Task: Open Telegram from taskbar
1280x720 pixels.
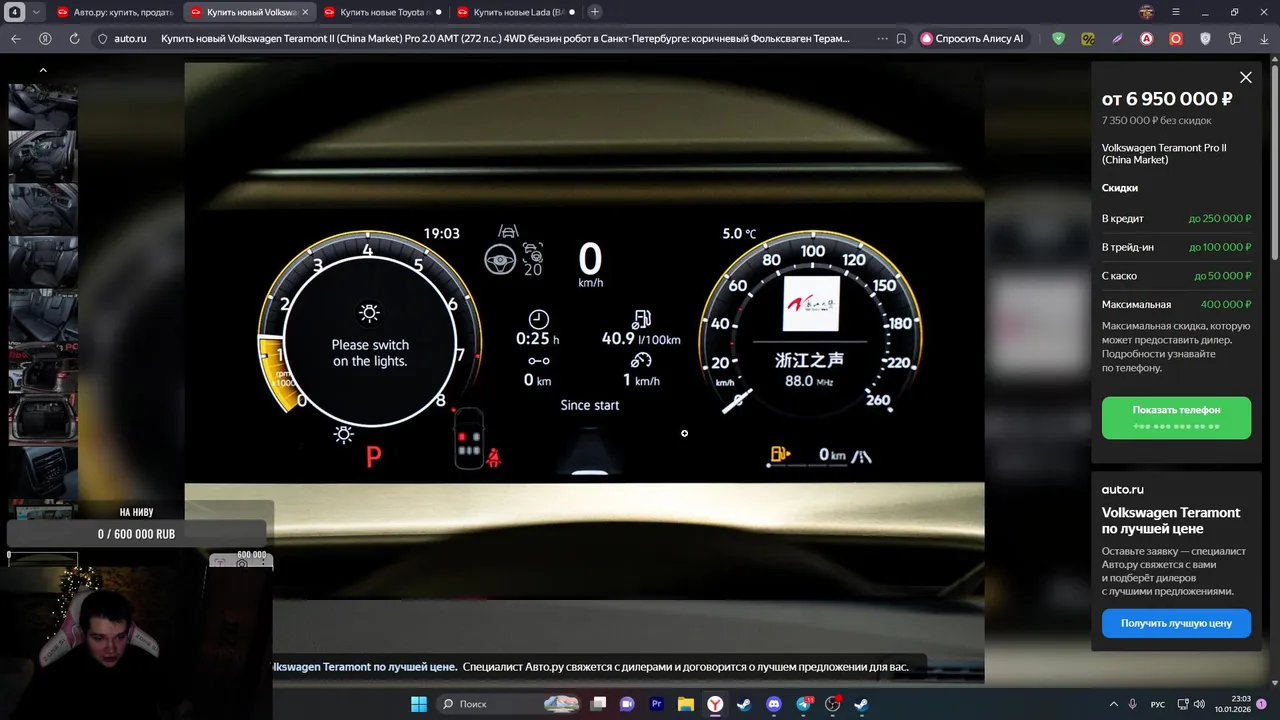Action: point(804,704)
